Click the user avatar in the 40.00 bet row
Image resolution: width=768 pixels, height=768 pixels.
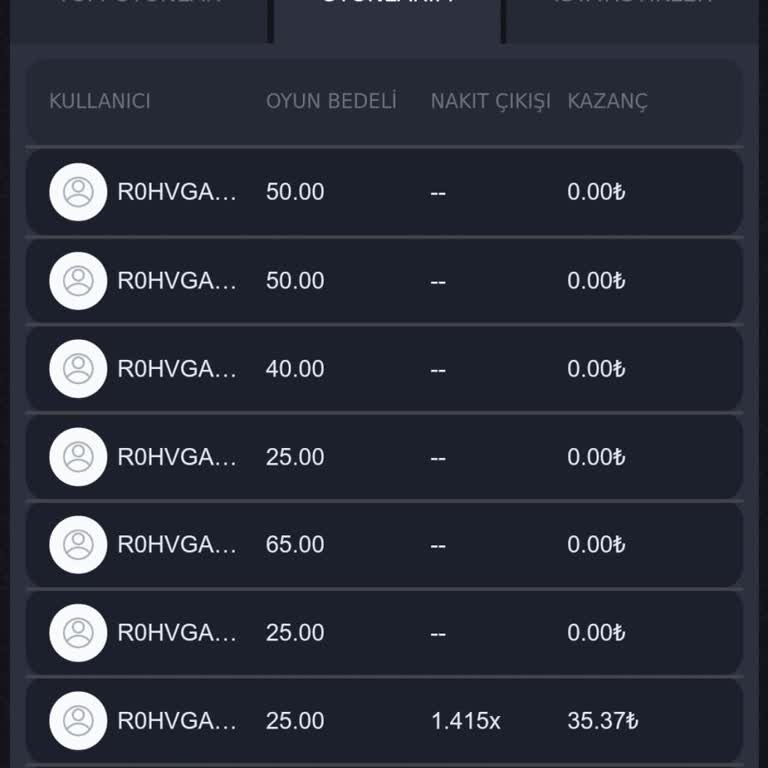tap(78, 369)
